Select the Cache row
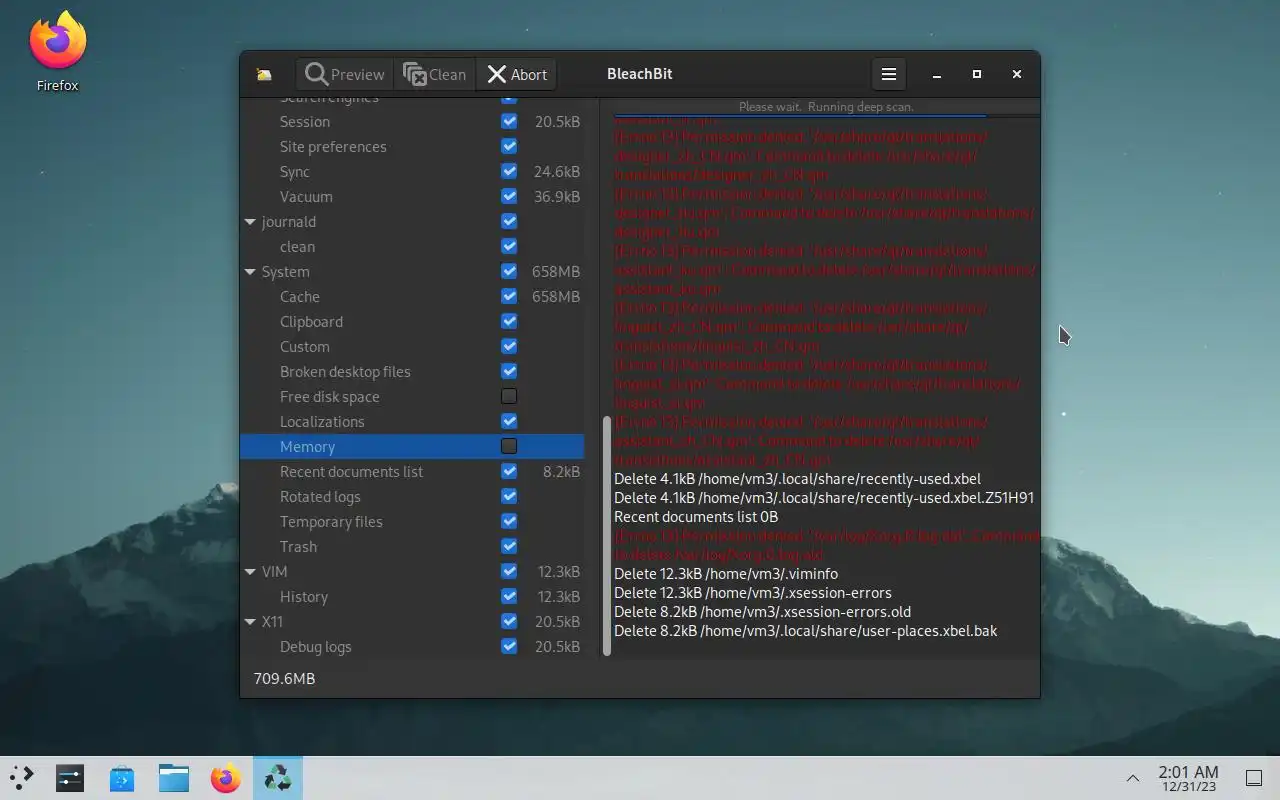Image resolution: width=1280 pixels, height=800 pixels. click(x=412, y=297)
